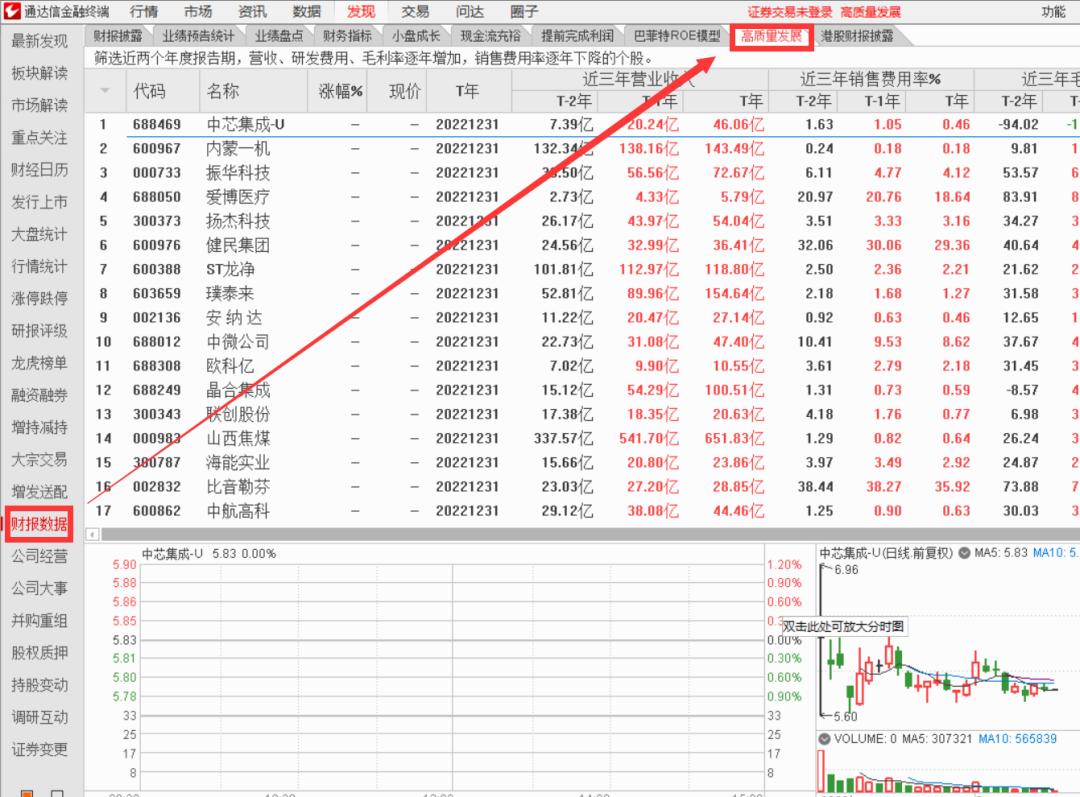Select 财报数据 in the left sidebar

pos(40,524)
